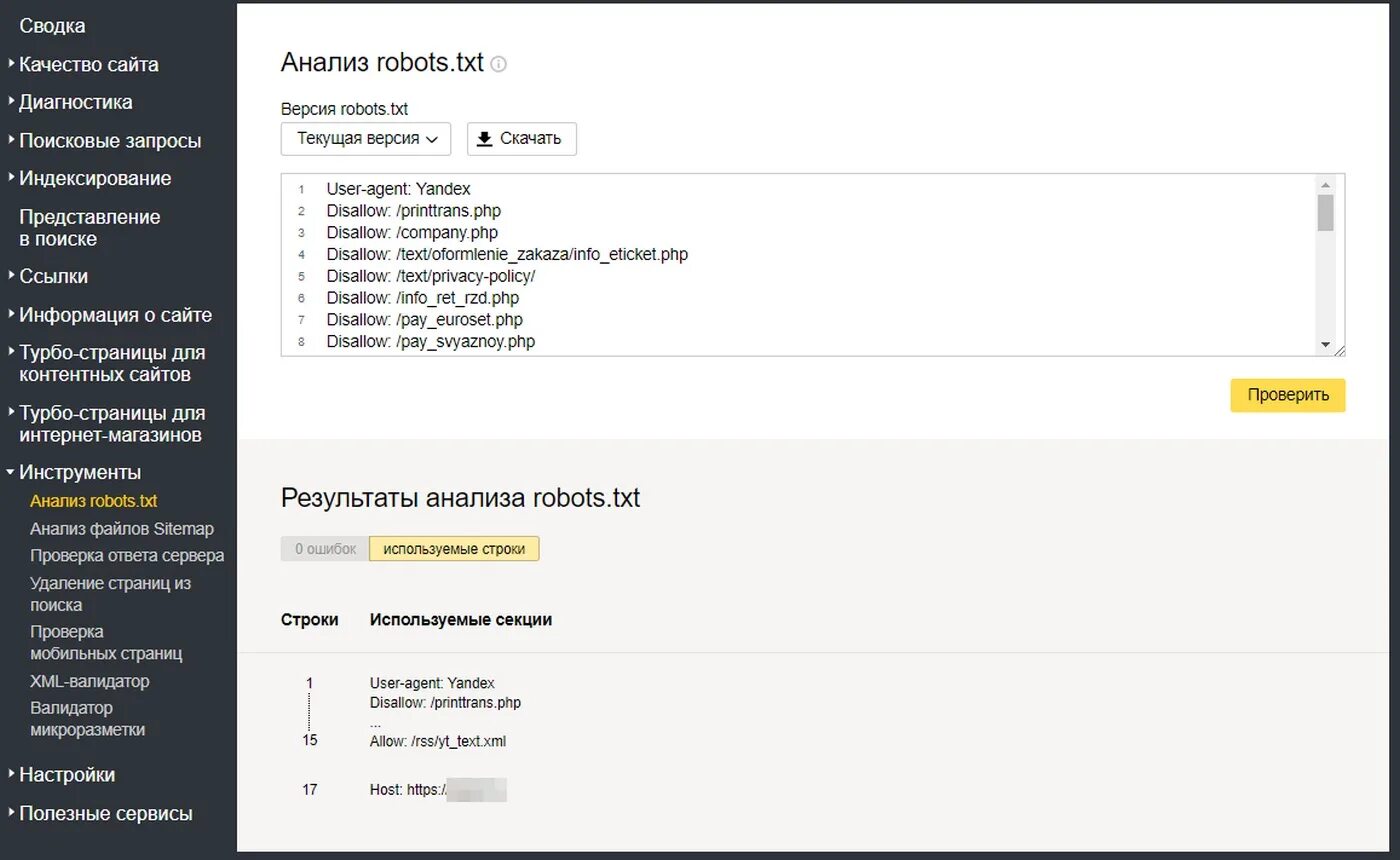Viewport: 1400px width, 860px height.
Task: Collapse the Инструменты section
Action: (79, 472)
